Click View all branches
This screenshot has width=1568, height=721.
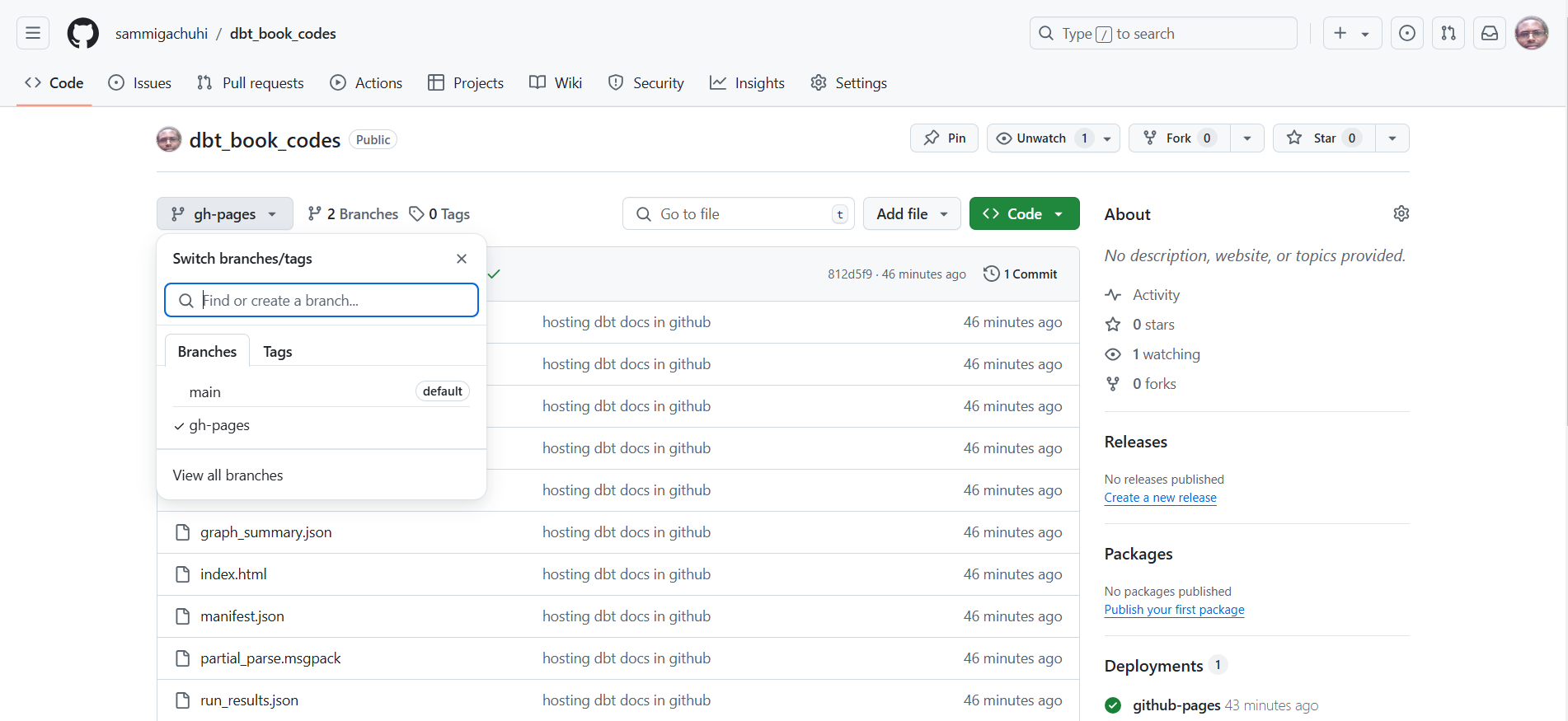[228, 475]
